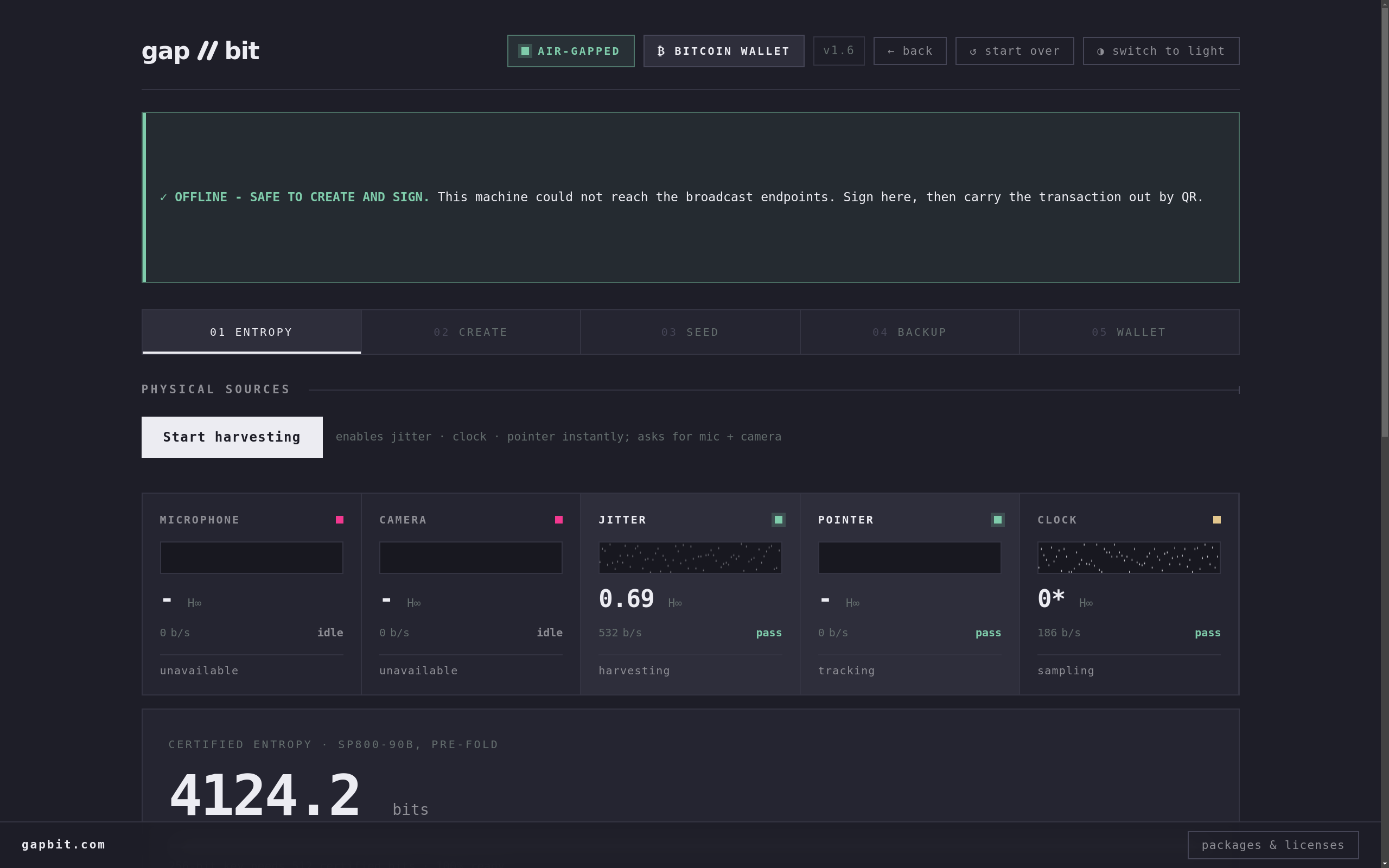Viewport: 1389px width, 868px height.
Task: Click the 186 b/s clock rate
Action: [x=1059, y=633]
